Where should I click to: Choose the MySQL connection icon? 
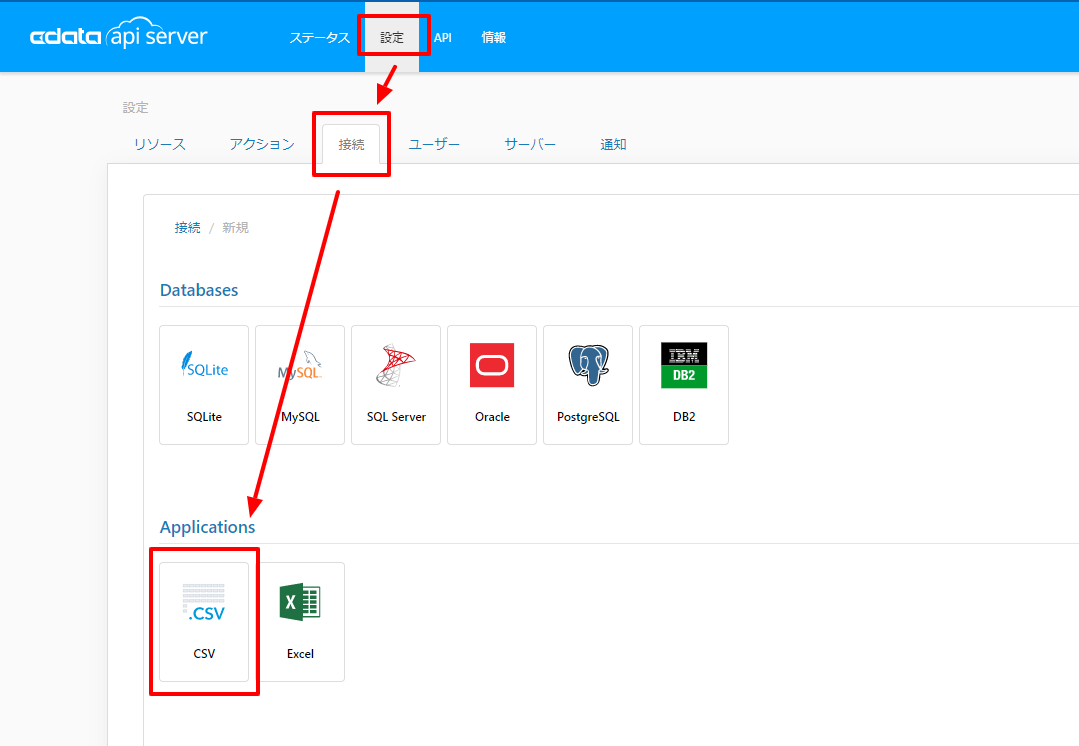300,367
